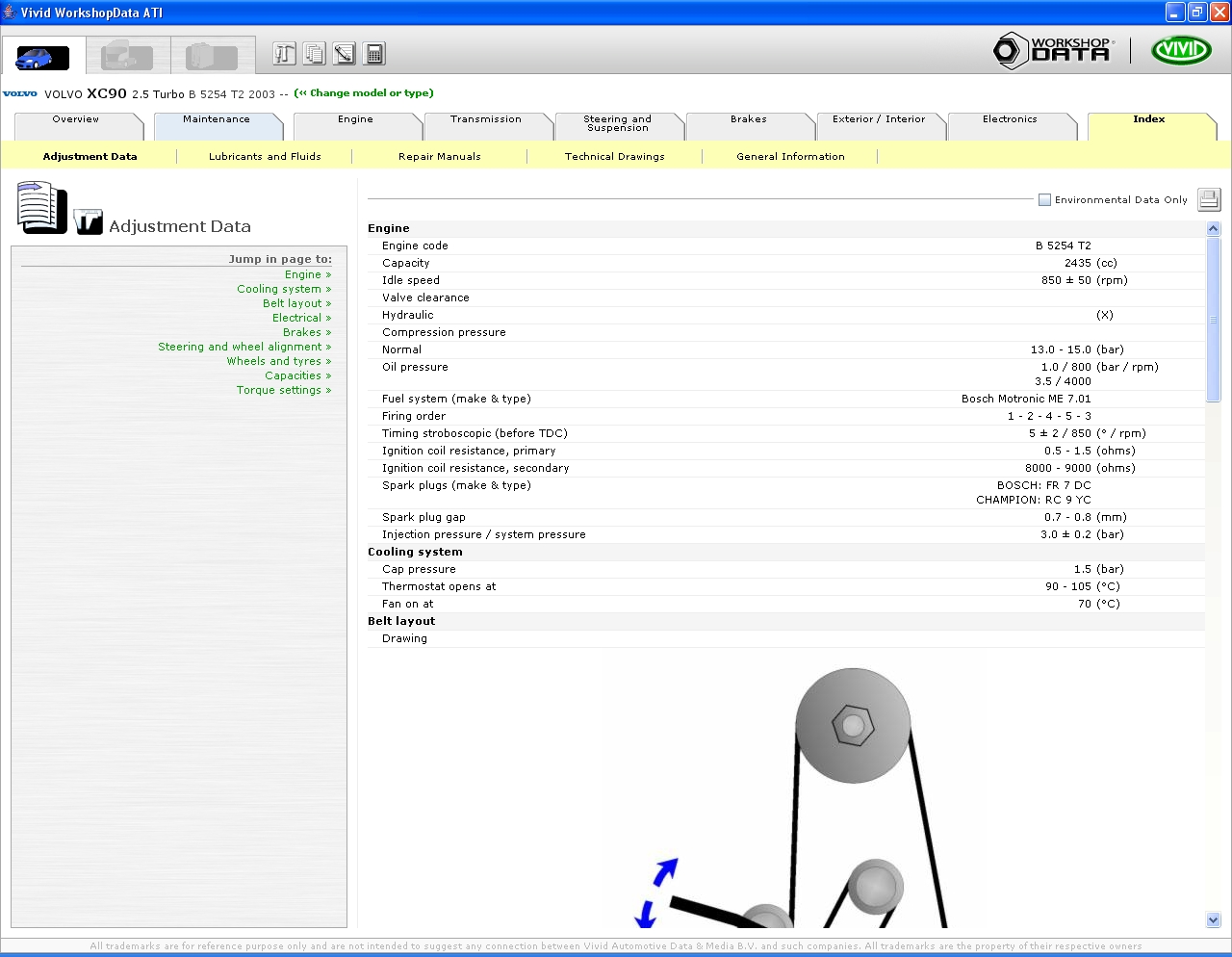Click the 'Cap pressure' row label
This screenshot has height=957, width=1232.
pos(419,569)
